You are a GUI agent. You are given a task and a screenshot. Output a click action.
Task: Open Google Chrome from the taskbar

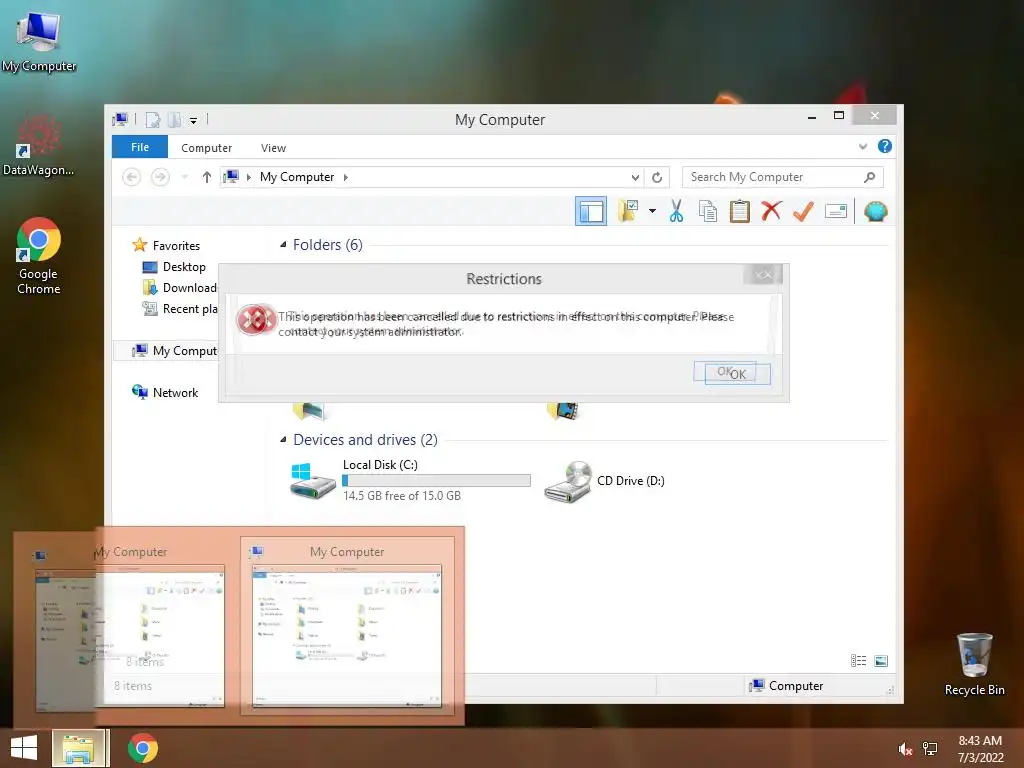142,748
